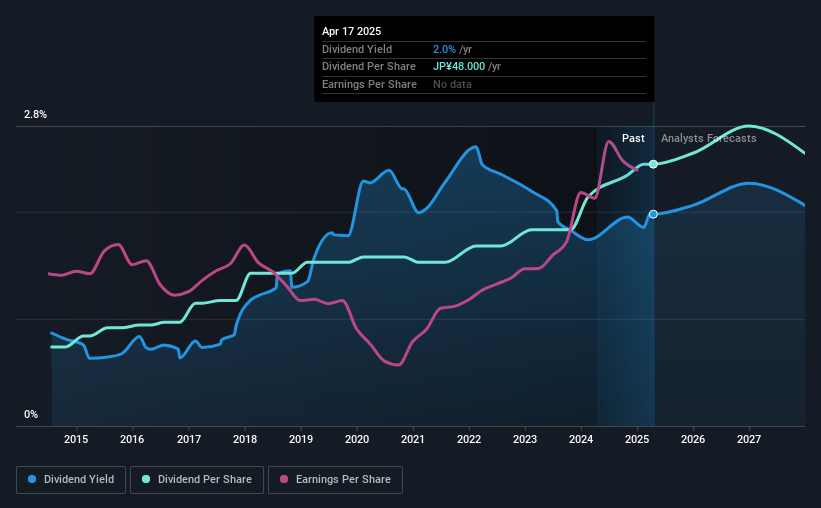
Task: Click the teal Dividend Per Share legend dot
Action: pyautogui.click(x=146, y=479)
